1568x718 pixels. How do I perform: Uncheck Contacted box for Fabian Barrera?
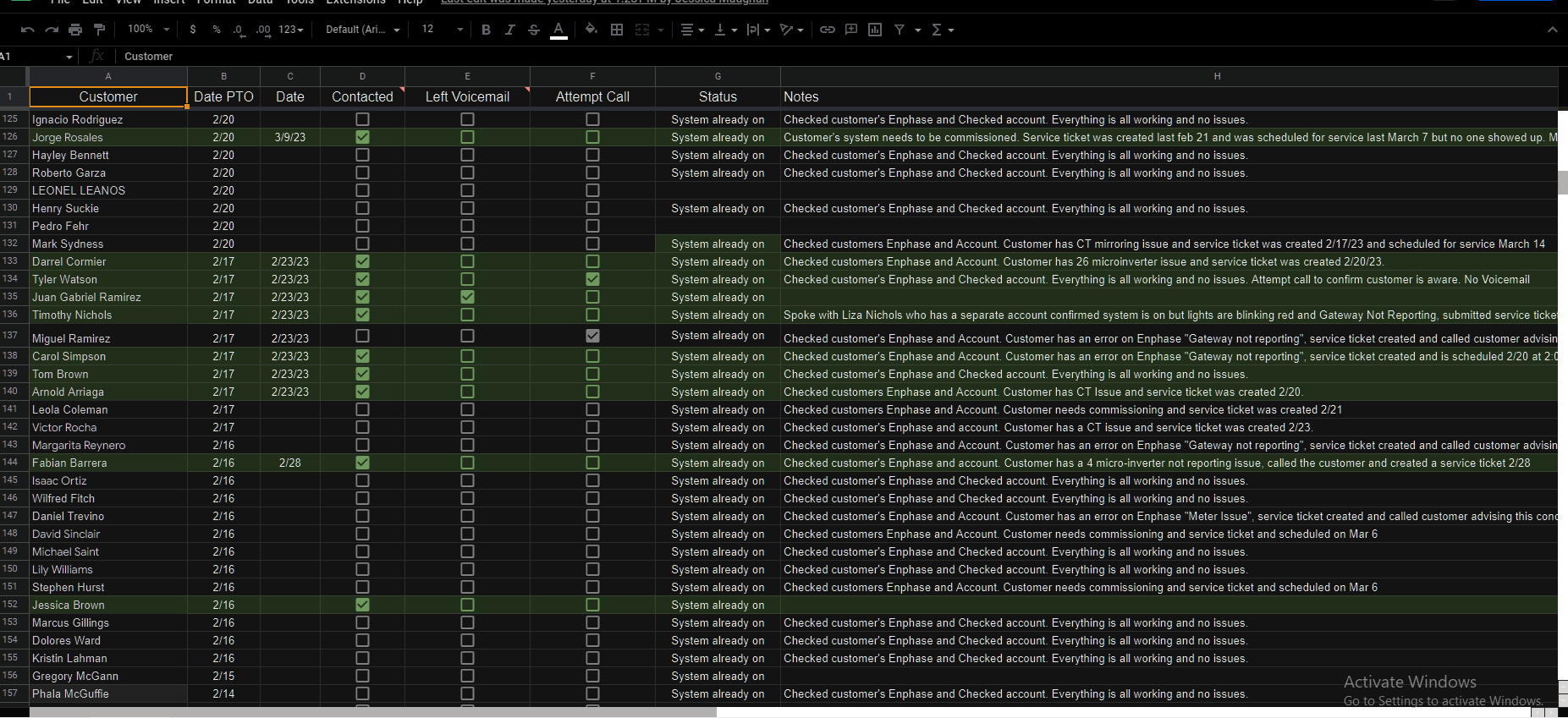[362, 463]
